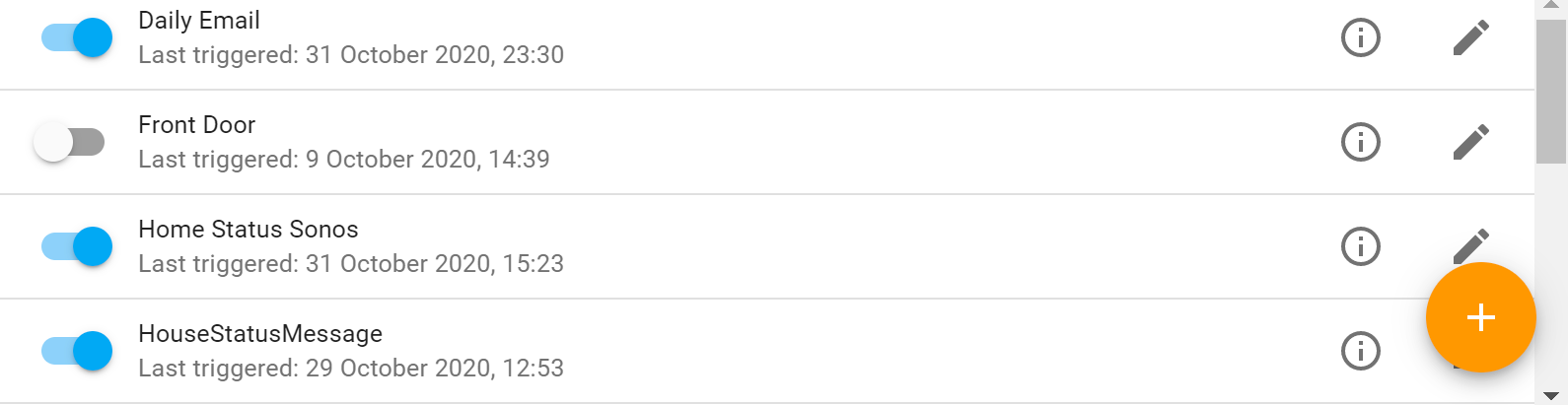The width and height of the screenshot is (1568, 405).
Task: Open HouseStatusMessage automation name
Action: (260, 334)
